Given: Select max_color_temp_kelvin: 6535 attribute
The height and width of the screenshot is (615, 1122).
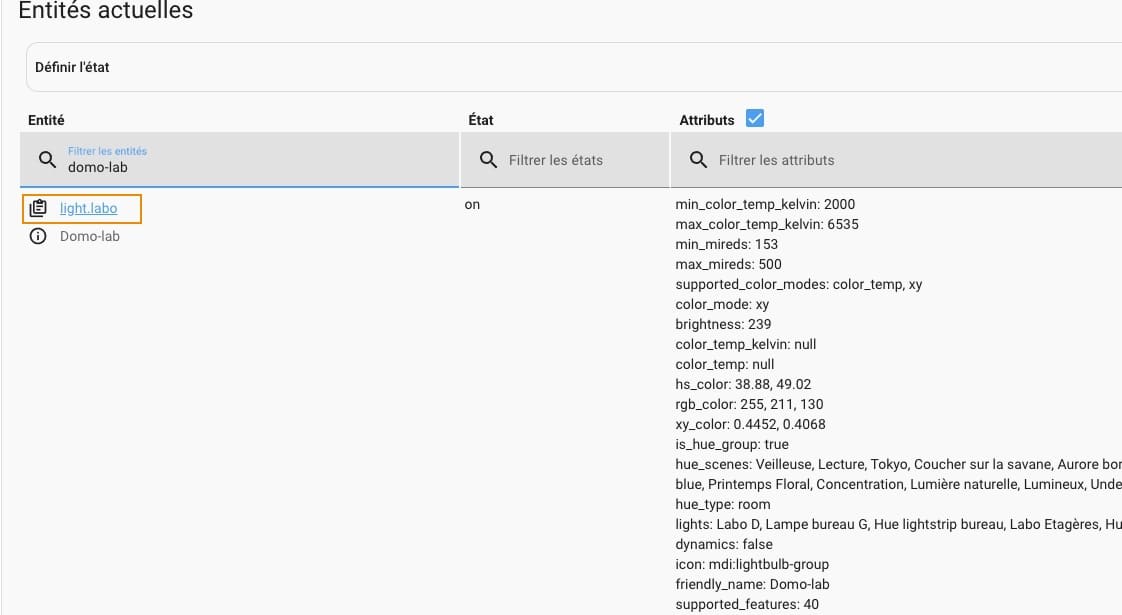Looking at the screenshot, I should click(x=767, y=225).
